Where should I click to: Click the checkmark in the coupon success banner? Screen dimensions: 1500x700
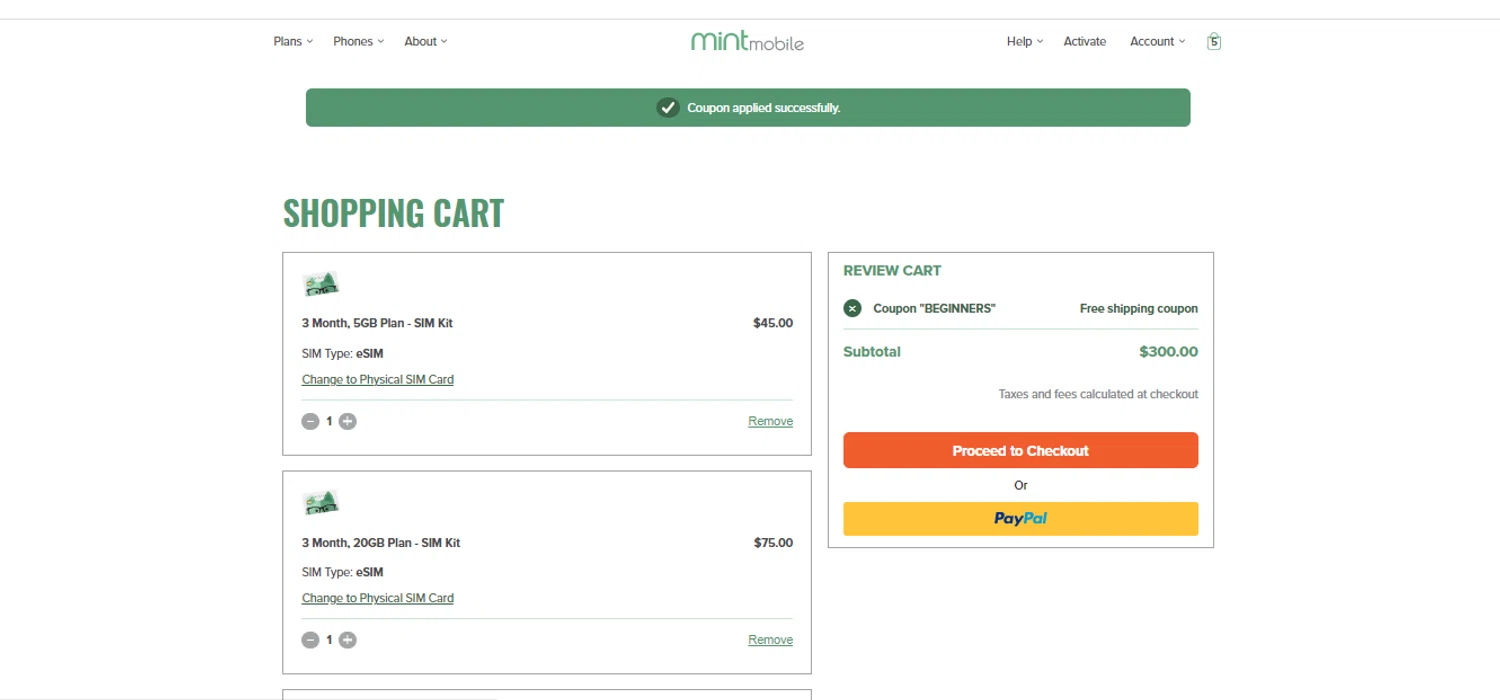(668, 107)
